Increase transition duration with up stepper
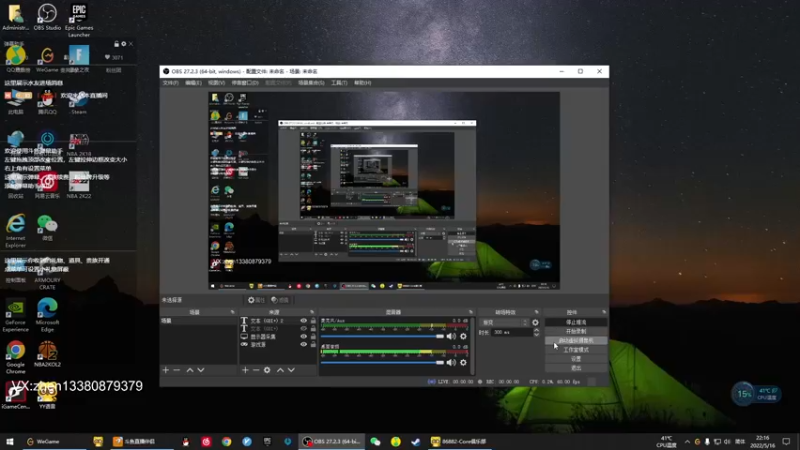Screen dimensions: 800x450 click(536, 330)
